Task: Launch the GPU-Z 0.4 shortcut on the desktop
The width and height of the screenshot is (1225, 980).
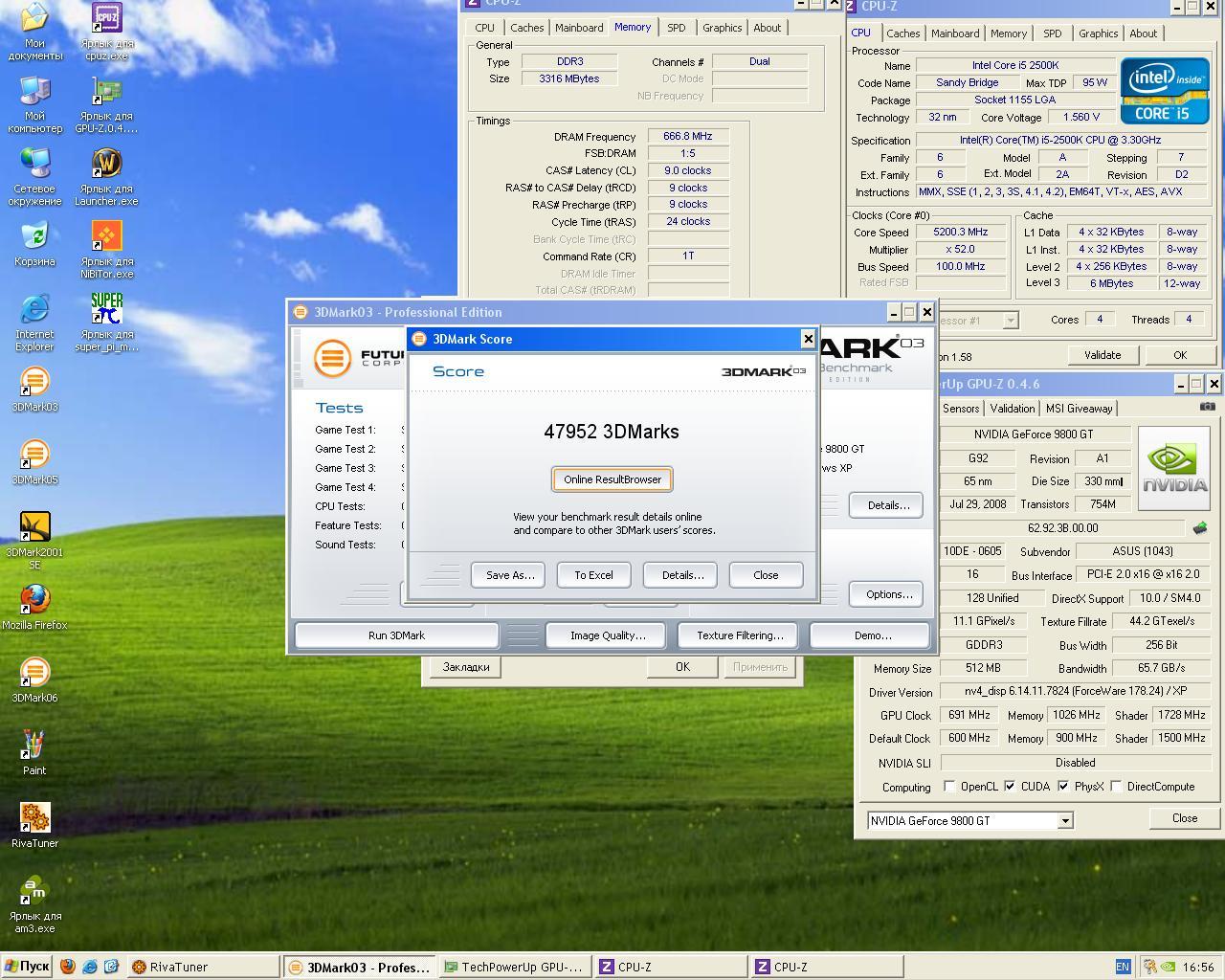Action: tap(107, 105)
